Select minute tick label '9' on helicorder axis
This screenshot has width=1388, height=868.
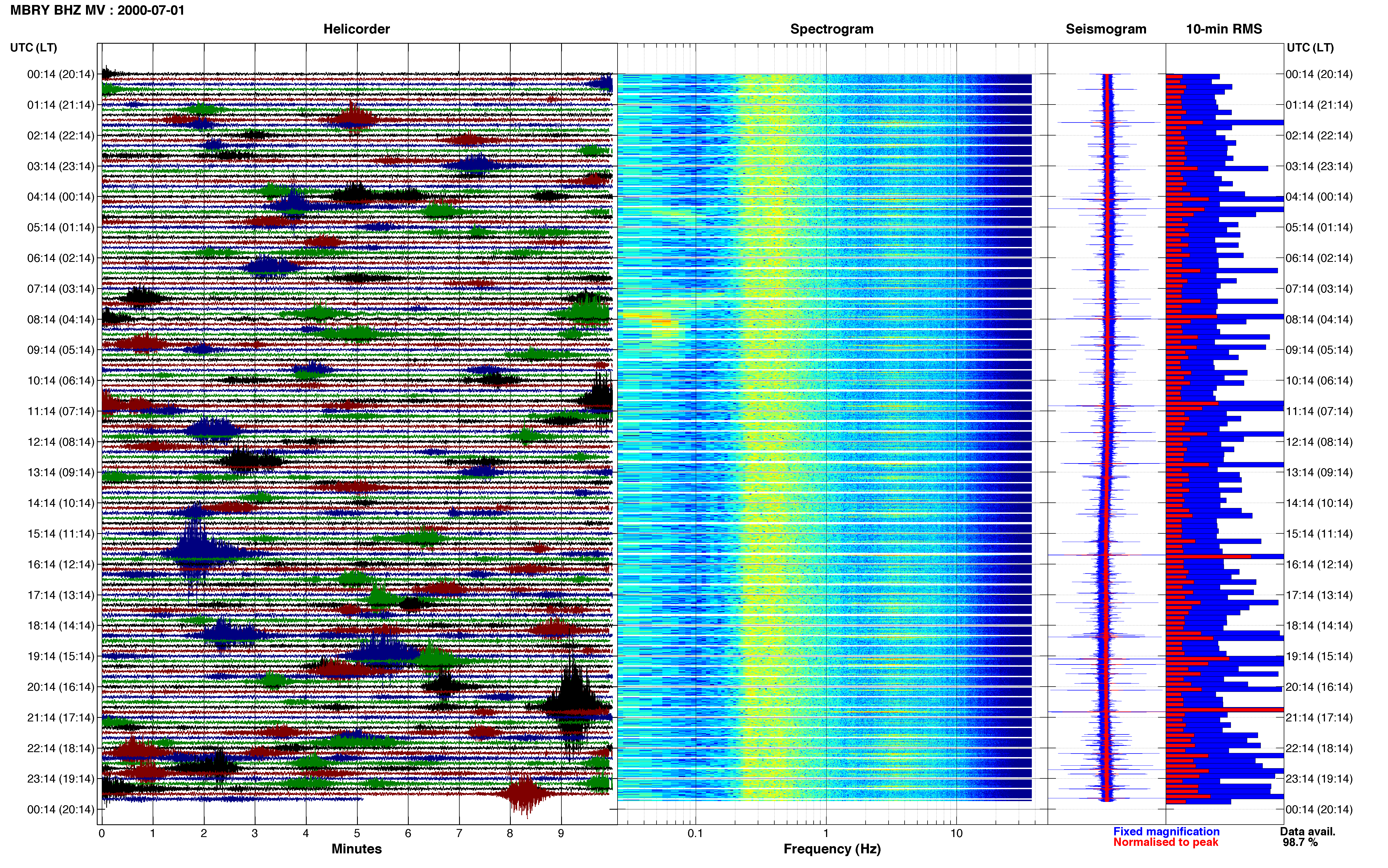point(561,833)
